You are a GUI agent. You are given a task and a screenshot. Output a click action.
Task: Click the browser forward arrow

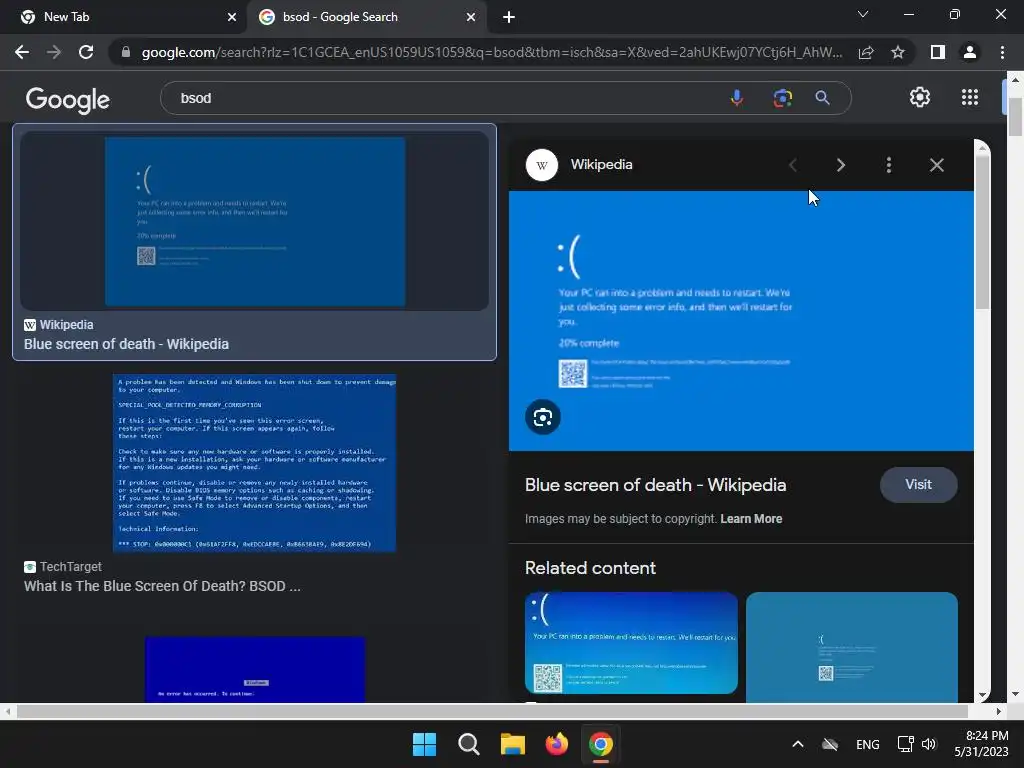tap(54, 52)
